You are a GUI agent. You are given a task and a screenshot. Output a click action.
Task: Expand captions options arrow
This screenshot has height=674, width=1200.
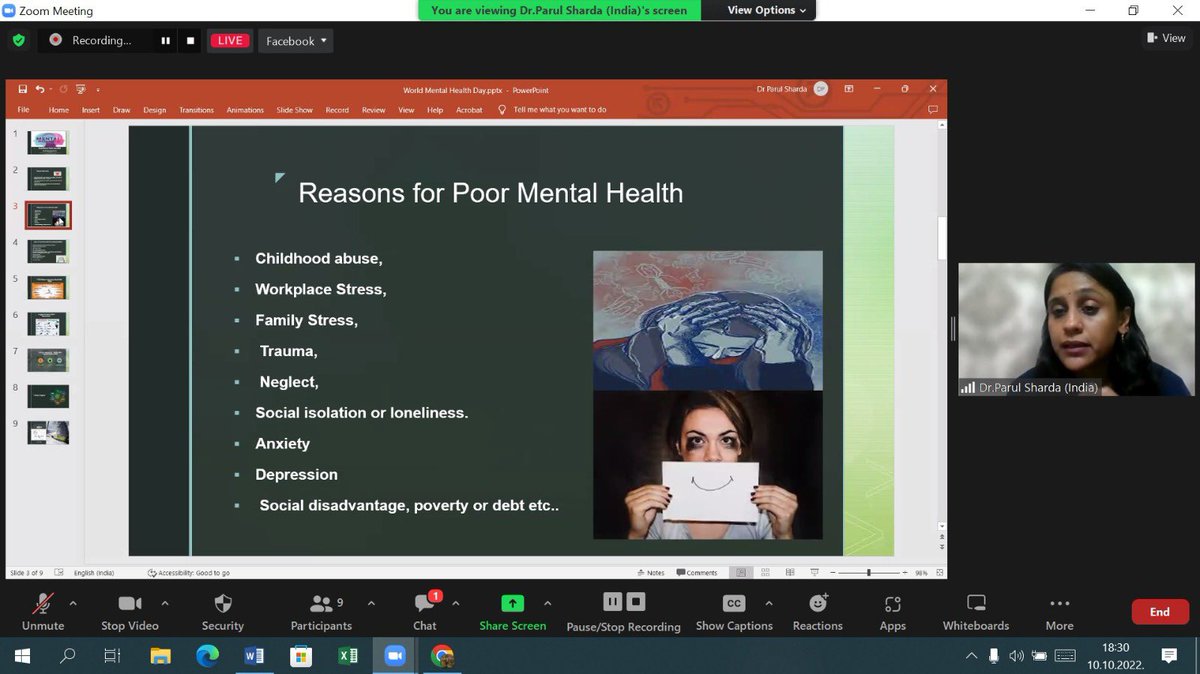pyautogui.click(x=768, y=603)
